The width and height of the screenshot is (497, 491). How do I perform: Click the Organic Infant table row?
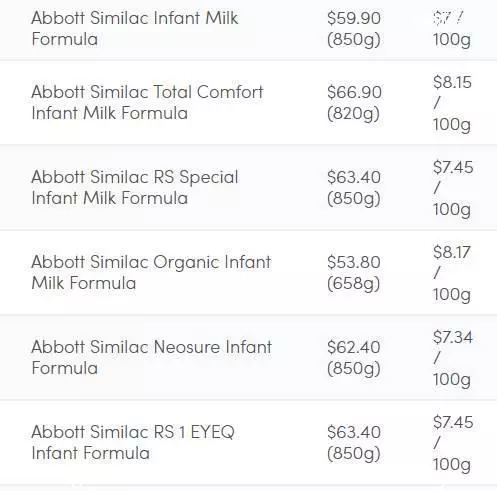point(248,273)
